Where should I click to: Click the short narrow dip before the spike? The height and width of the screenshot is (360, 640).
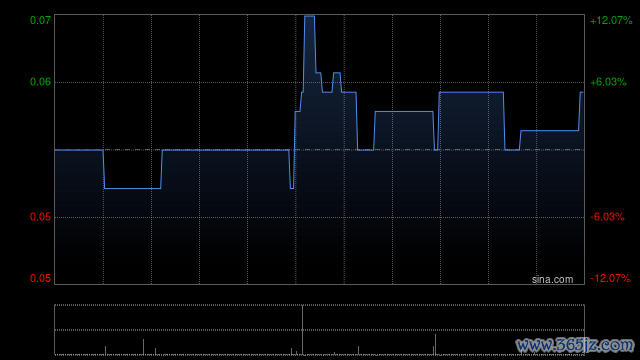tap(291, 169)
